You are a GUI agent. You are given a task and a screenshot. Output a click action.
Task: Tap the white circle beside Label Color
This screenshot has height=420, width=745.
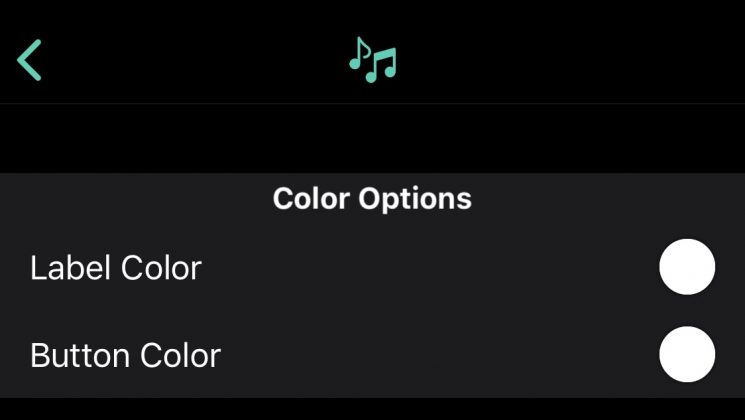[687, 267]
